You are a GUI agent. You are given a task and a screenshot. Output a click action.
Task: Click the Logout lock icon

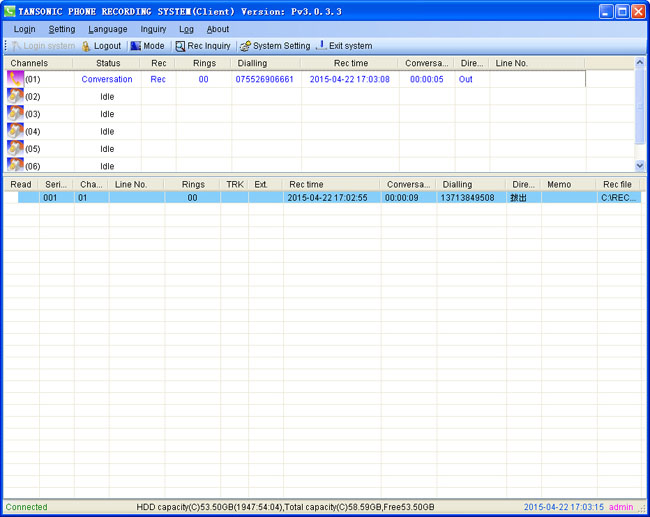click(x=86, y=46)
